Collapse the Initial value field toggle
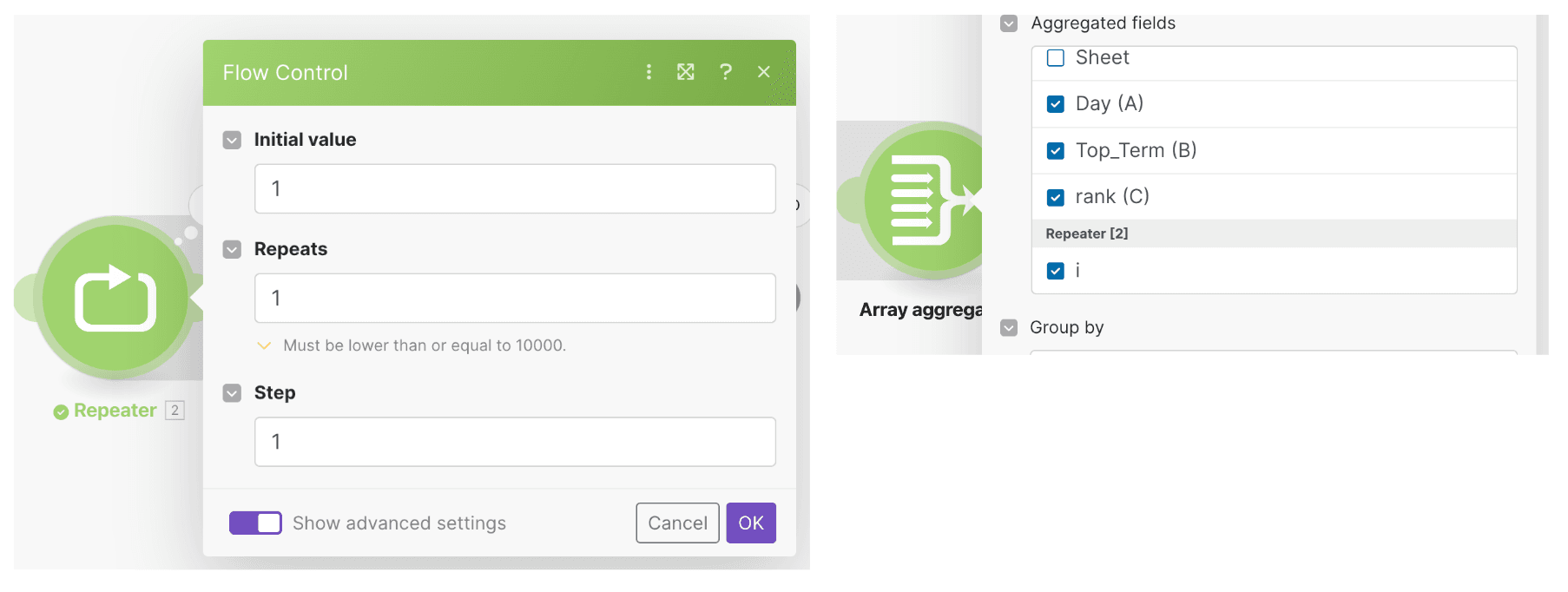 [232, 140]
